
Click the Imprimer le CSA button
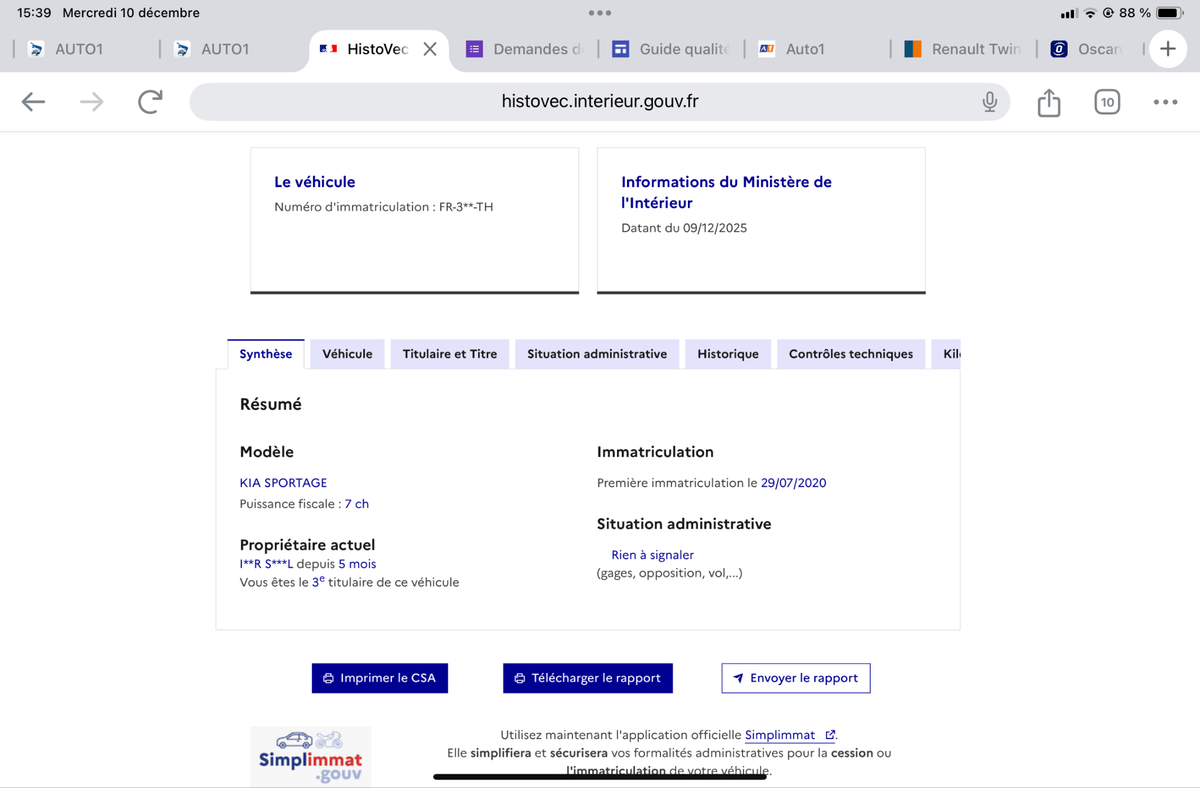tap(379, 678)
